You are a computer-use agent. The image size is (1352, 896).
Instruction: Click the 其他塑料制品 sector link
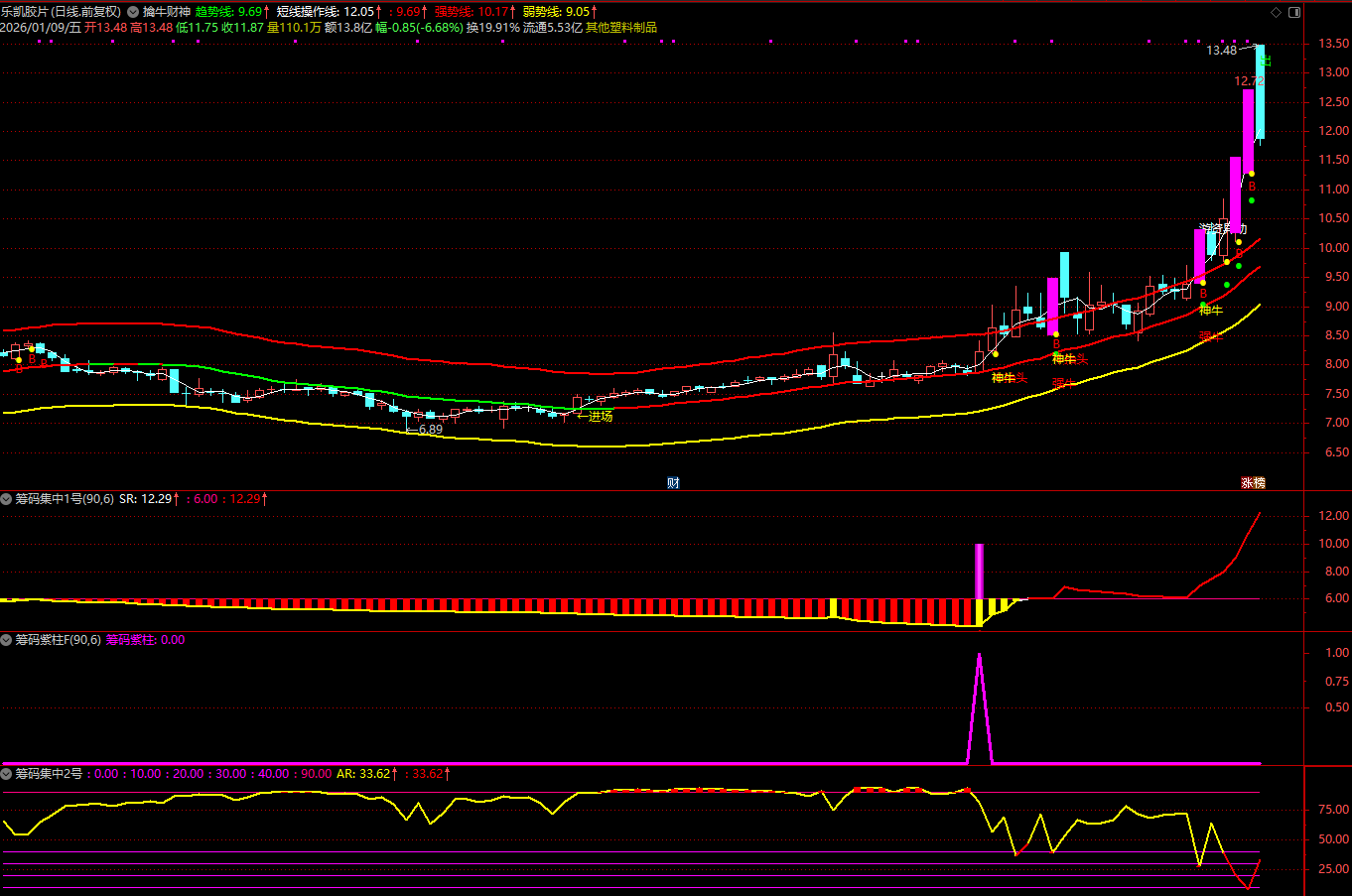[620, 28]
